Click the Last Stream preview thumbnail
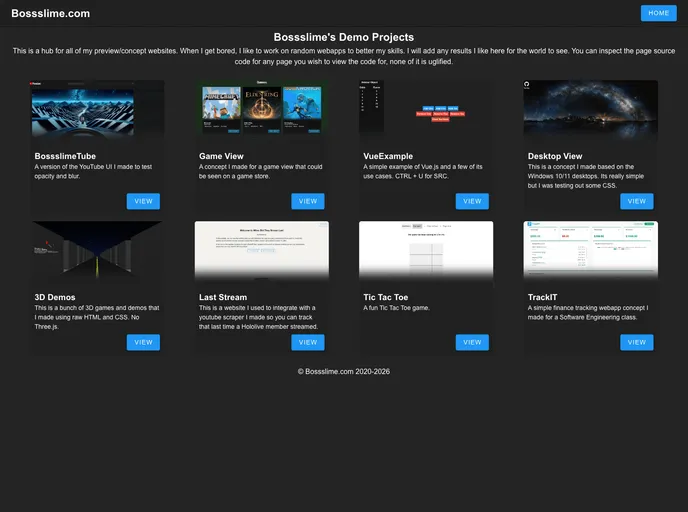688x512 pixels. (x=261, y=250)
